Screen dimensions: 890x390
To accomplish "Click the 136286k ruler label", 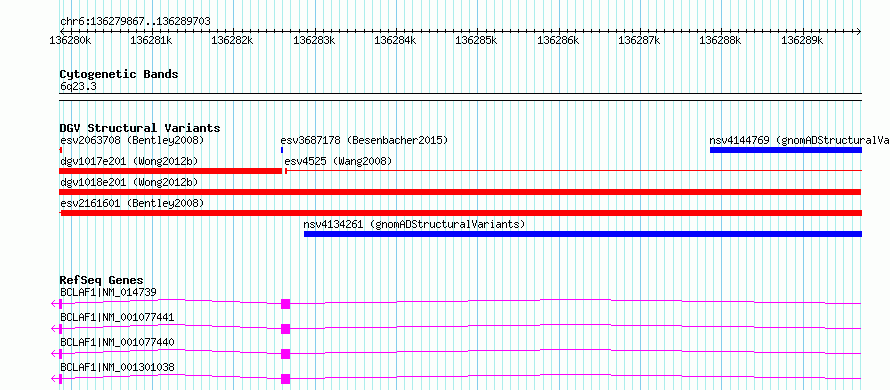I will (558, 40).
